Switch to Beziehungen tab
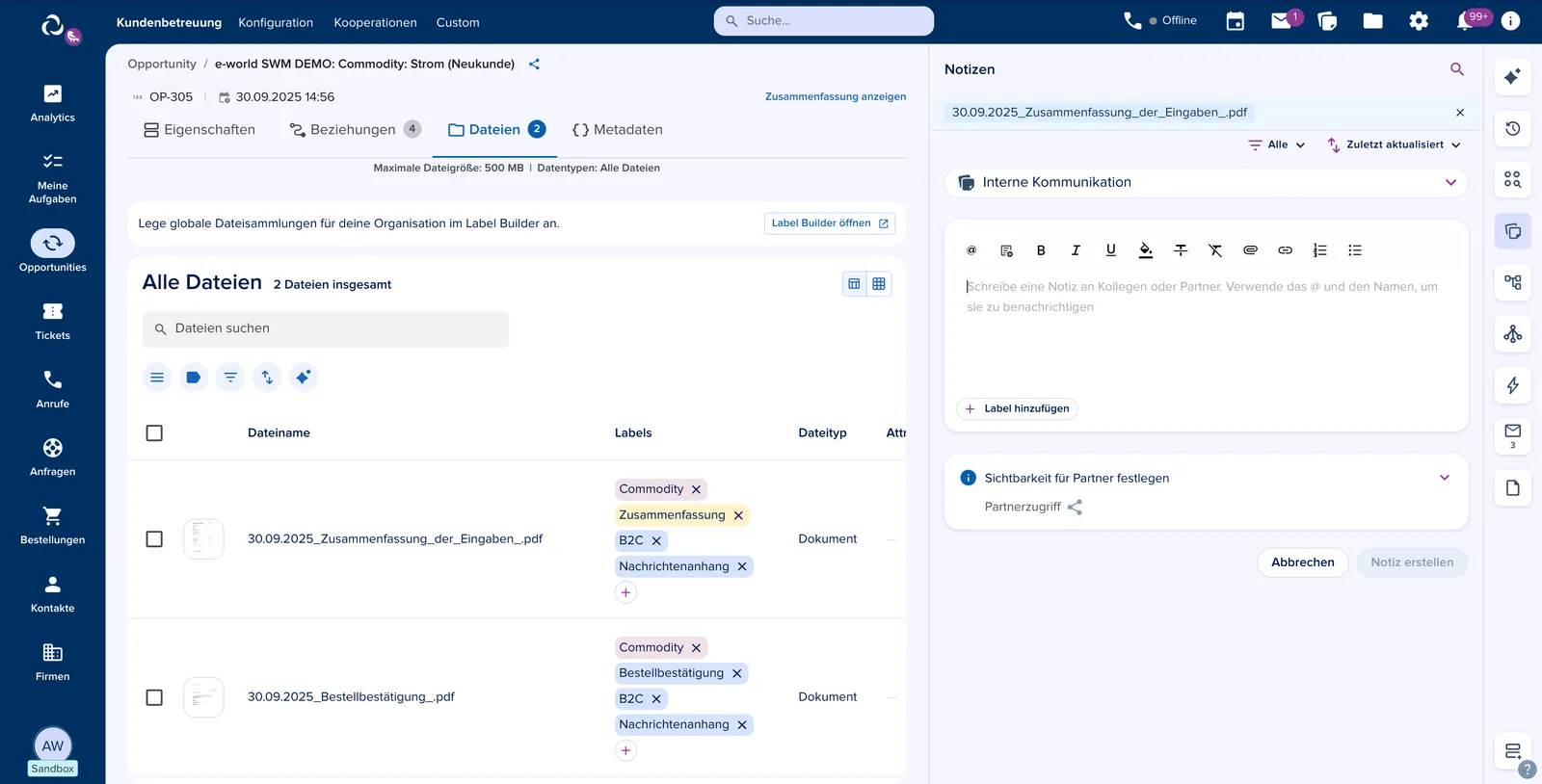 355,130
